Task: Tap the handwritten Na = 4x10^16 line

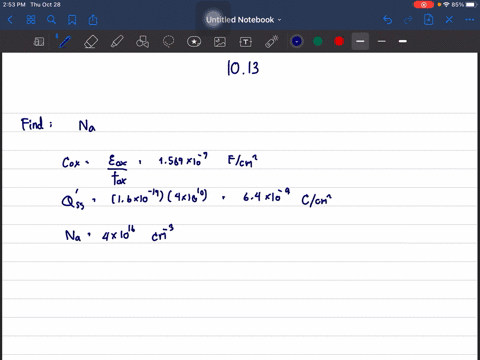Action: click(x=119, y=233)
